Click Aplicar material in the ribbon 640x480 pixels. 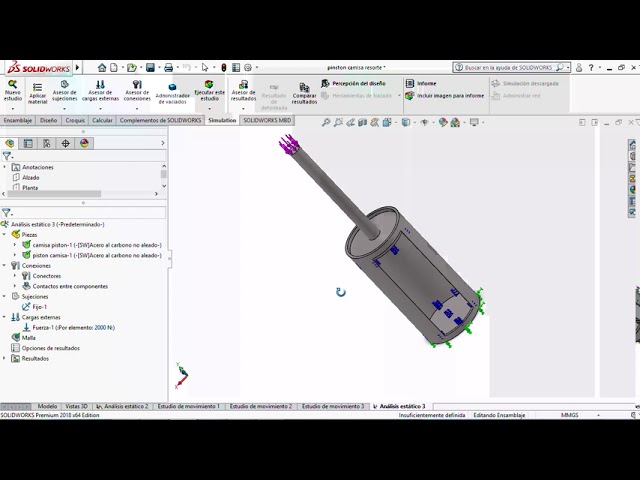pyautogui.click(x=38, y=93)
